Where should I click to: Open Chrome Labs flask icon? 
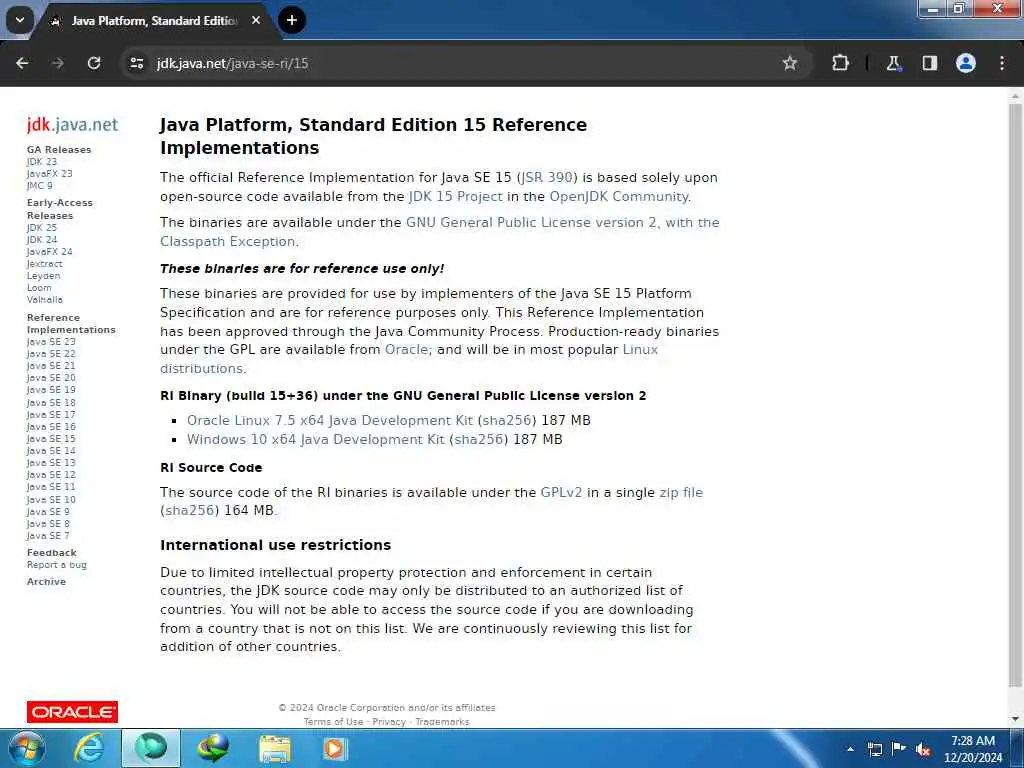[x=893, y=63]
